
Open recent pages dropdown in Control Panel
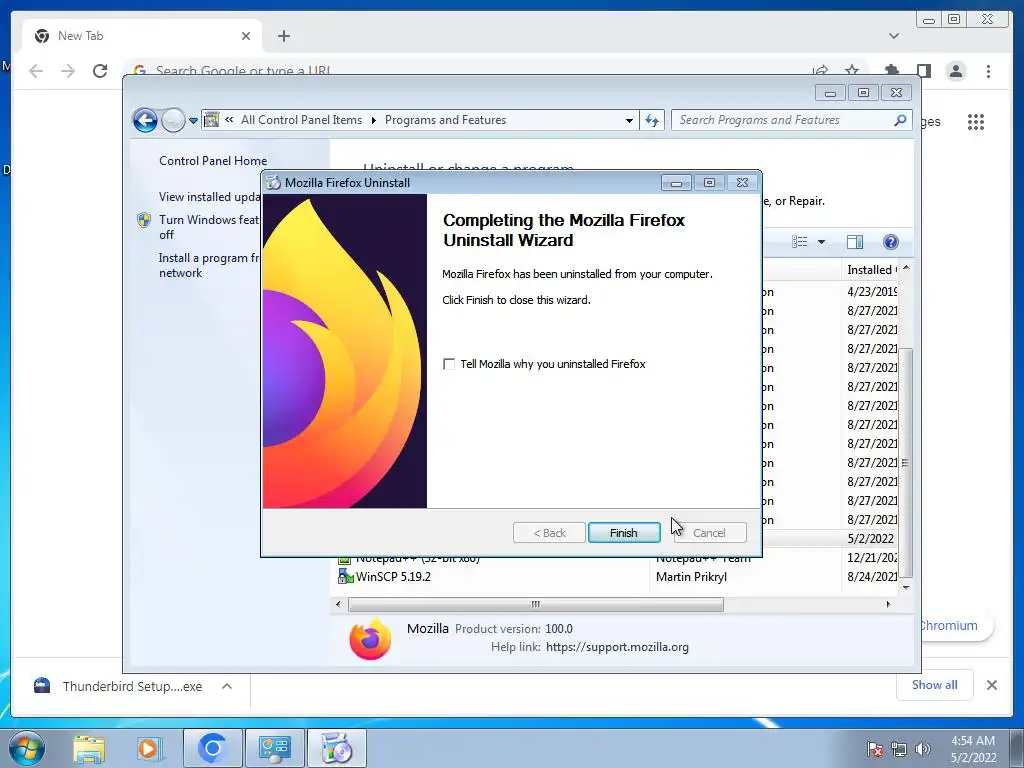click(193, 121)
